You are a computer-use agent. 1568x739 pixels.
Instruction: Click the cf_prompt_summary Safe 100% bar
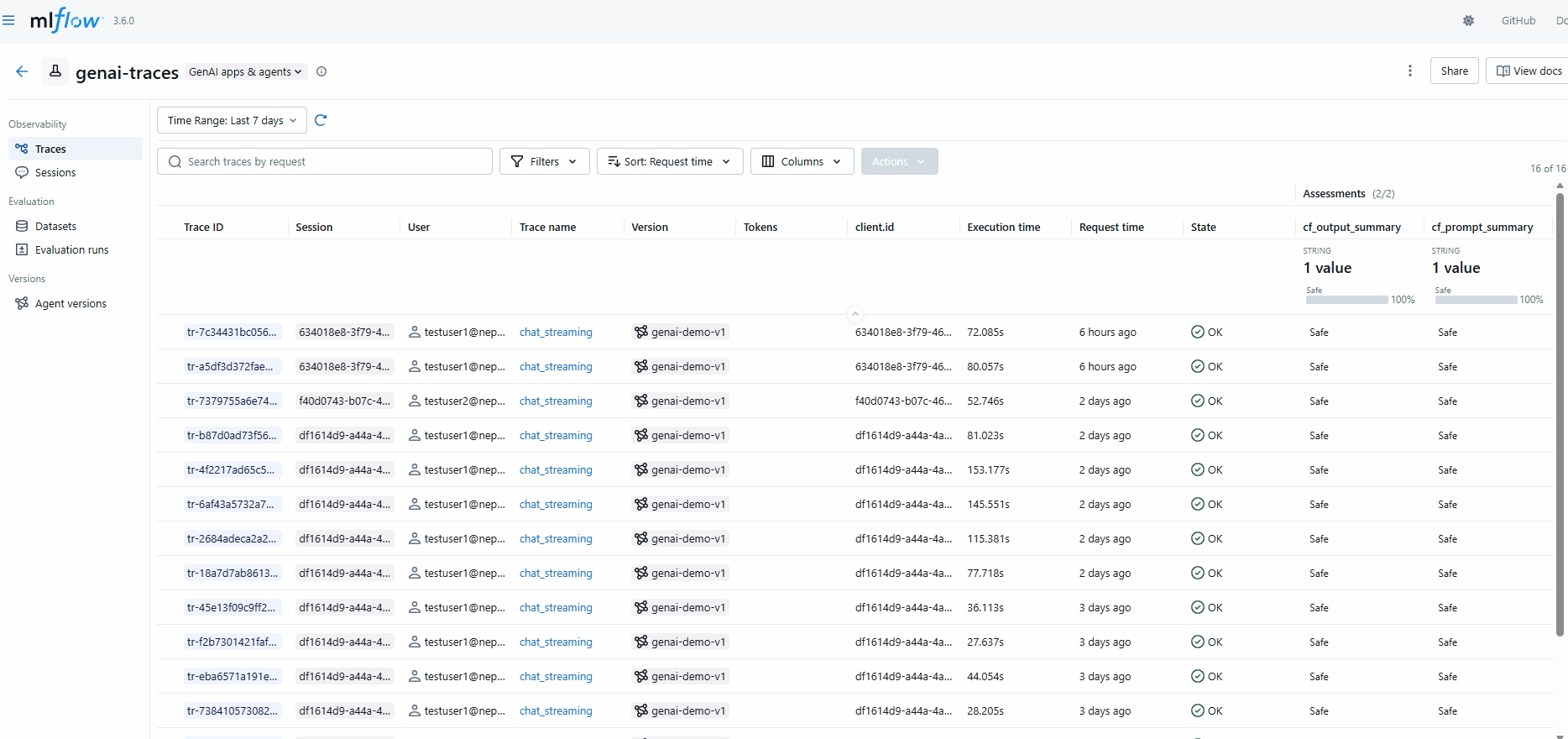click(1476, 300)
